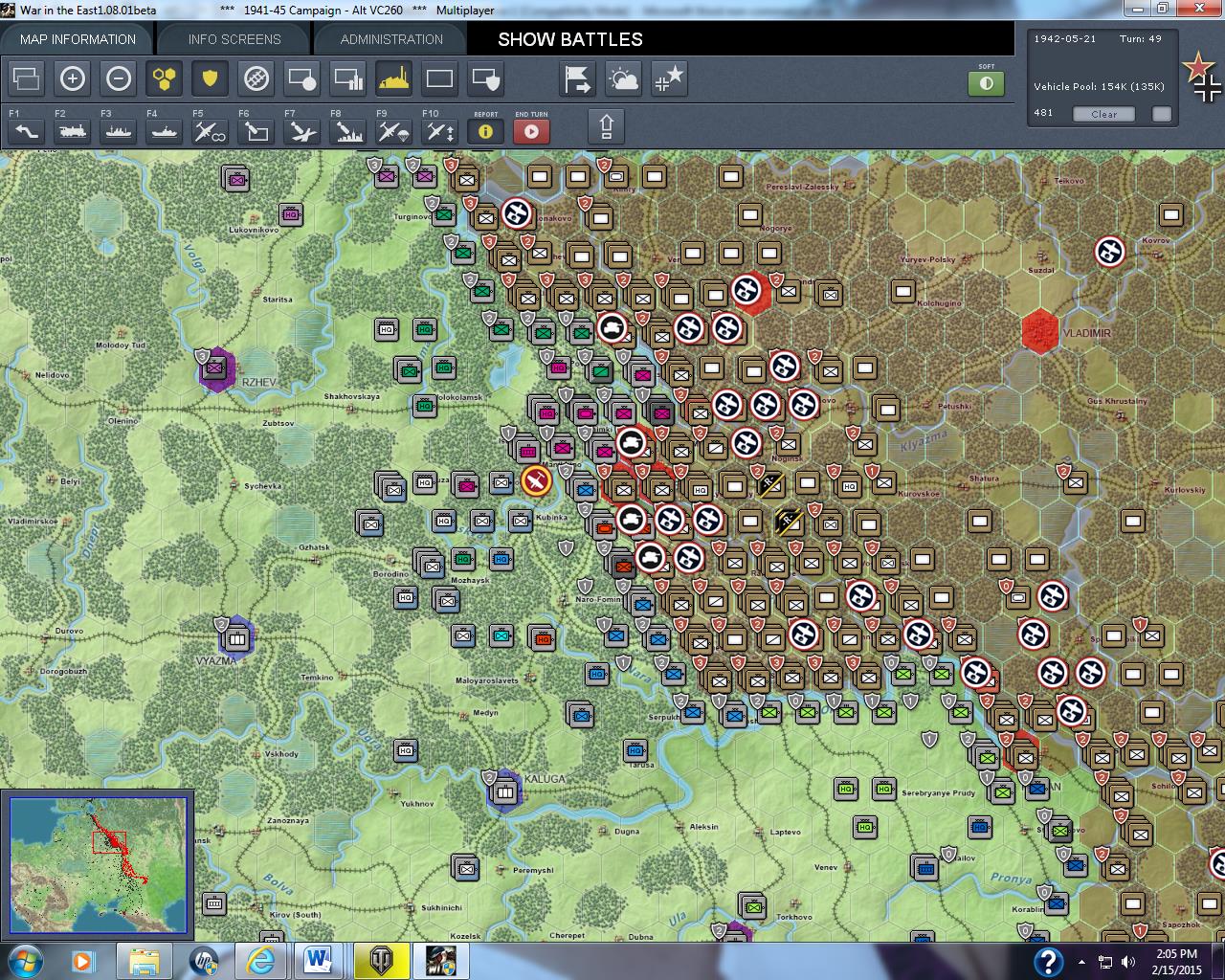Select the unit in Kaluga hex
Image resolution: width=1225 pixels, height=980 pixels.
pos(504,792)
